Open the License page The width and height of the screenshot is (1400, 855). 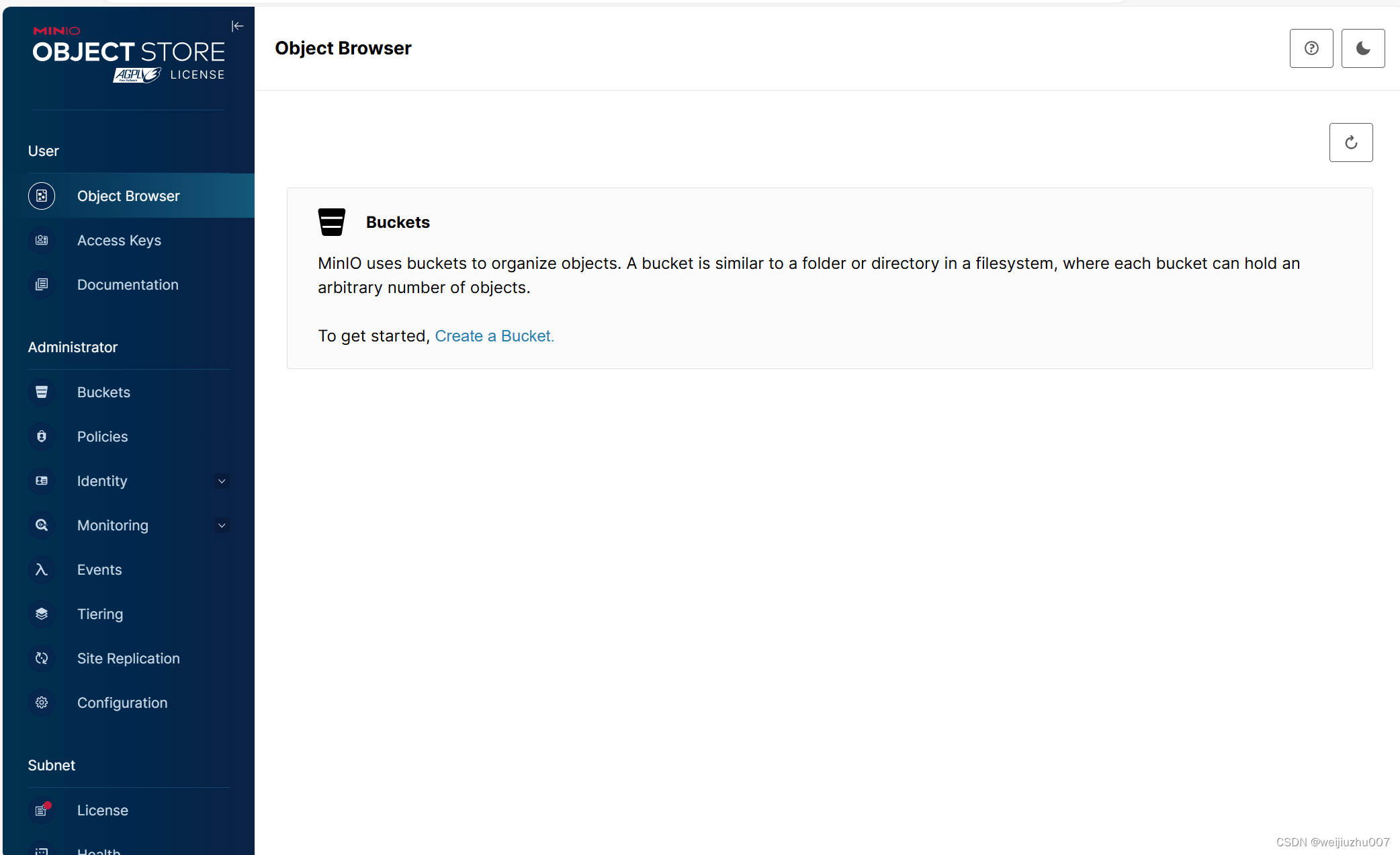pyautogui.click(x=102, y=810)
